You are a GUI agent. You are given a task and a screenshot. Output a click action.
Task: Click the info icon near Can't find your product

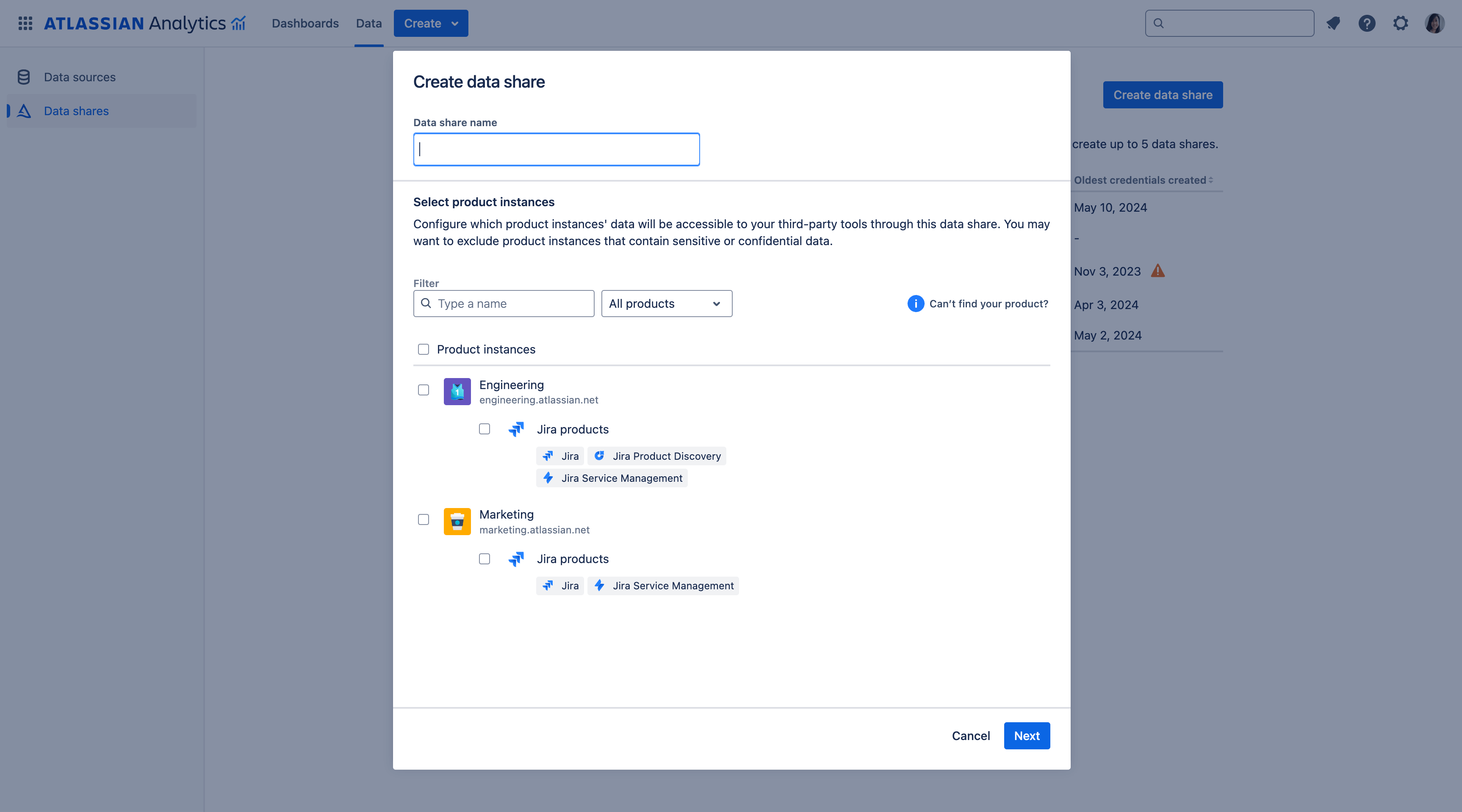tap(916, 304)
